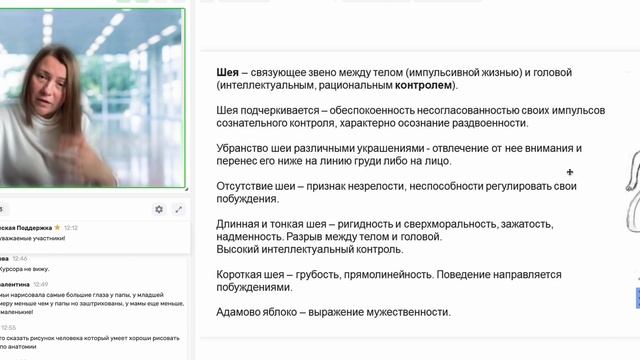Click timestamp 12:12 in chat
Image resolution: width=640 pixels, height=360 pixels.
[x=71, y=228]
